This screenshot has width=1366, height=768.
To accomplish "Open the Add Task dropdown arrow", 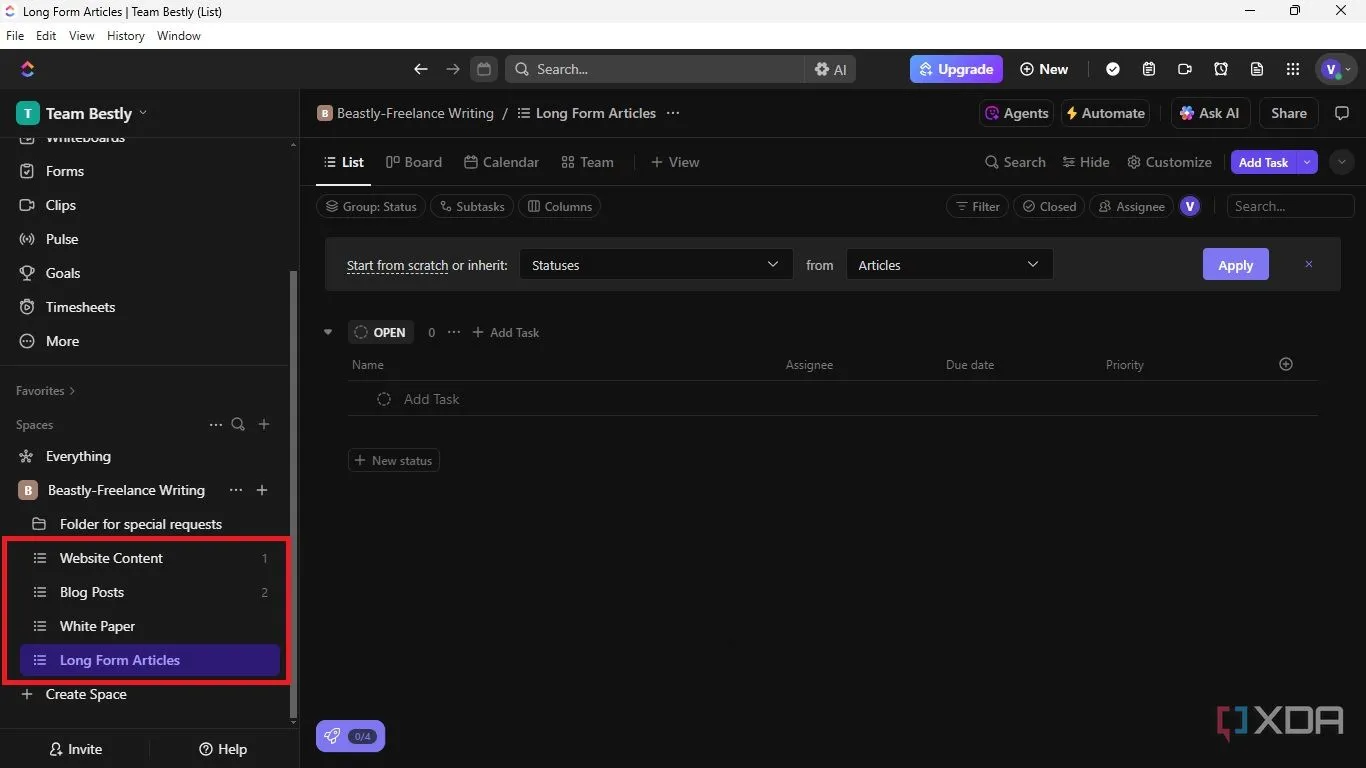I will click(1307, 162).
